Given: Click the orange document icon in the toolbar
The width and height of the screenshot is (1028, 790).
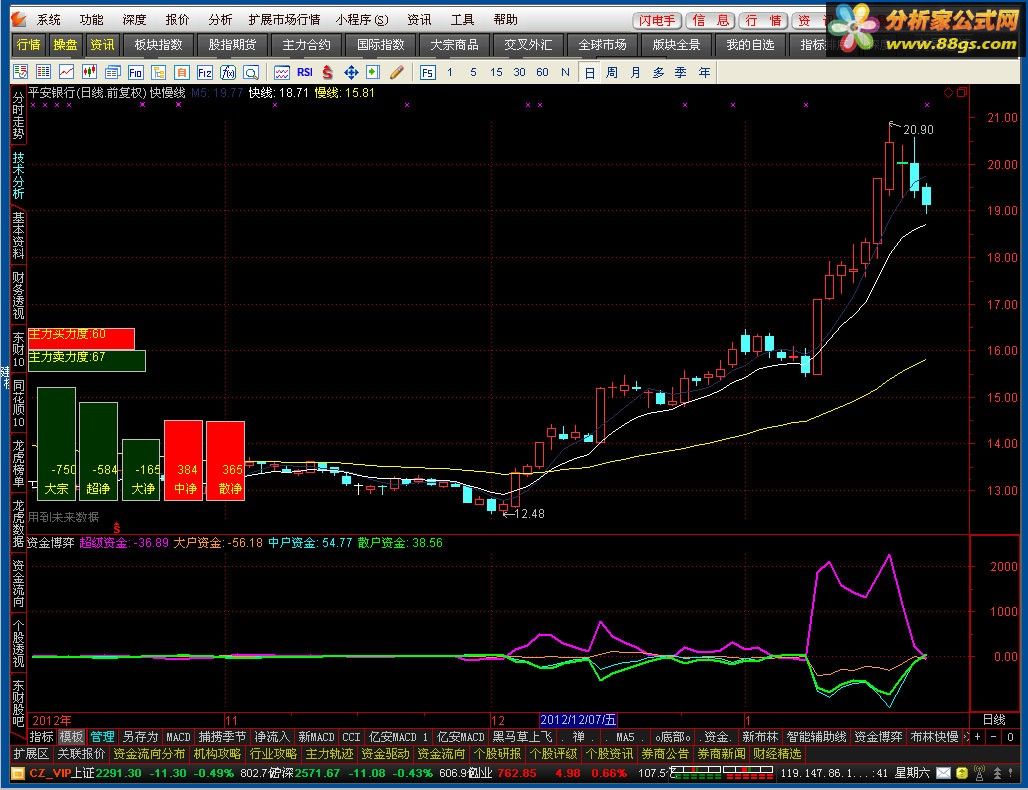Looking at the screenshot, I should tap(182, 72).
